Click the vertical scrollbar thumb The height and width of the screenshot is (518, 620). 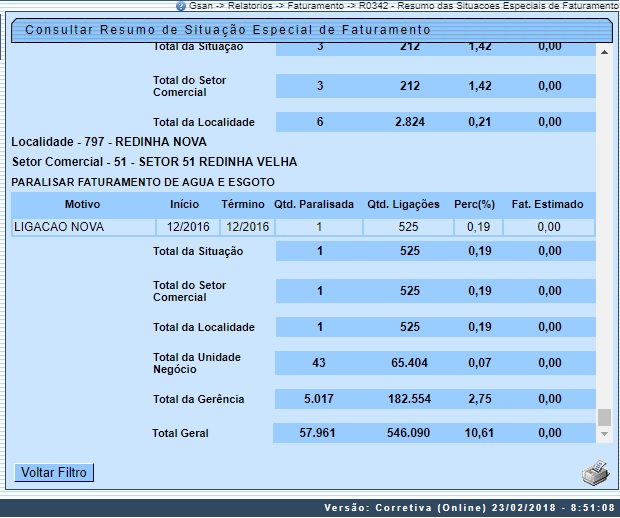[x=604, y=418]
